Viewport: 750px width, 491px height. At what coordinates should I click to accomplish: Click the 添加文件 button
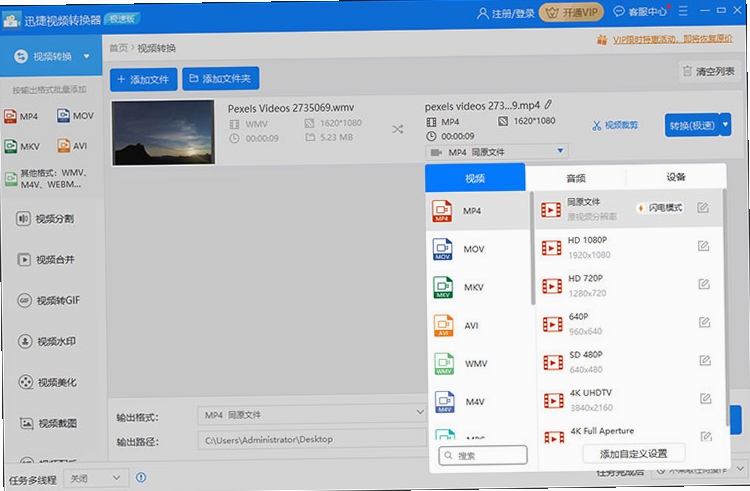click(143, 79)
